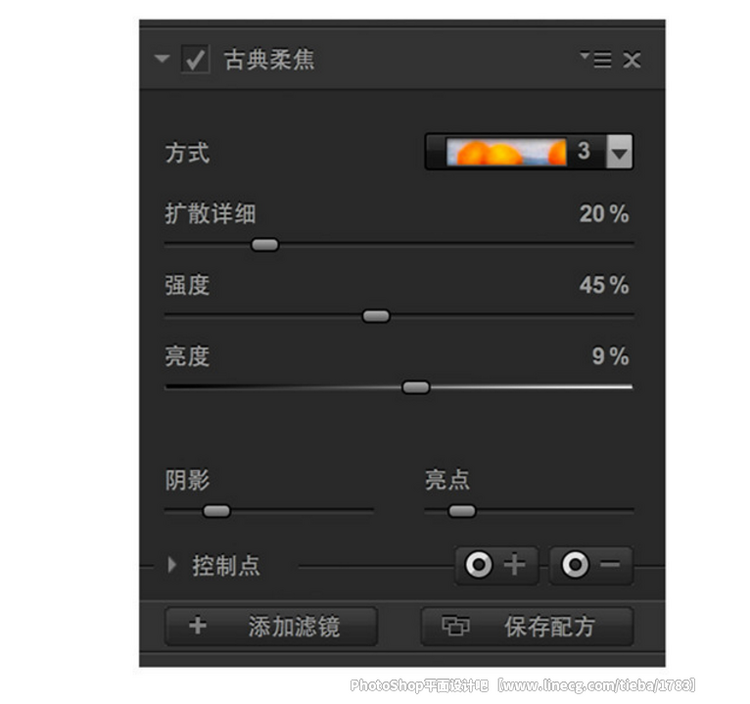Image resolution: width=750 pixels, height=704 pixels.
Task: Remove the 古典柔焦 filter with X icon
Action: pos(632,60)
